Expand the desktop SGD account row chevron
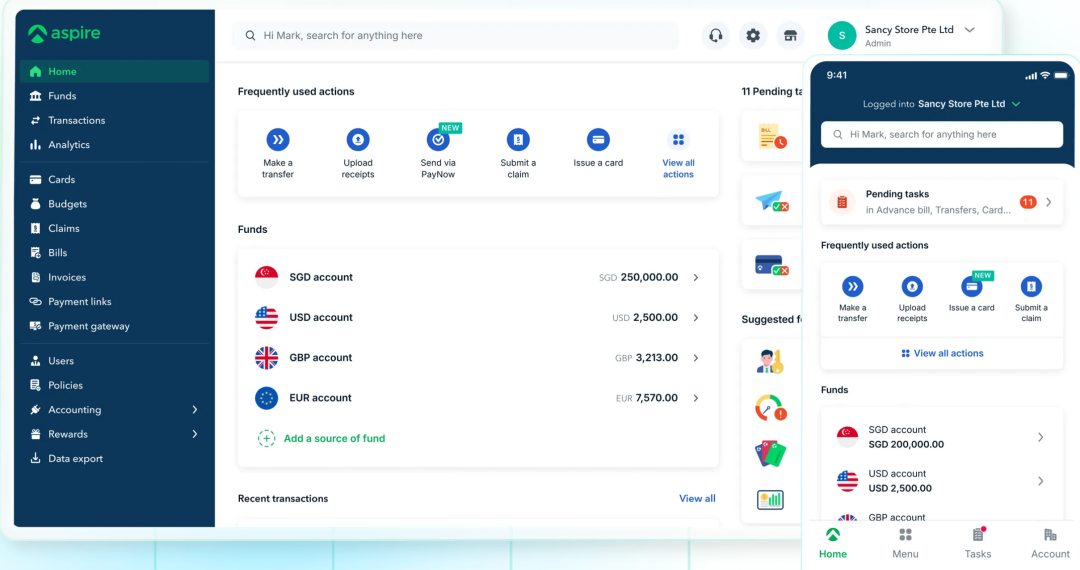 [x=696, y=278]
